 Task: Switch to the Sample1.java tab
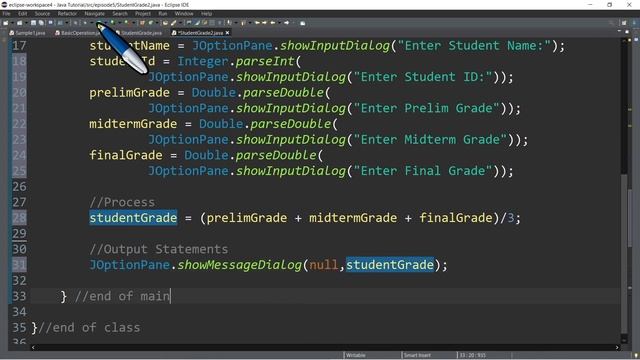pos(27,33)
